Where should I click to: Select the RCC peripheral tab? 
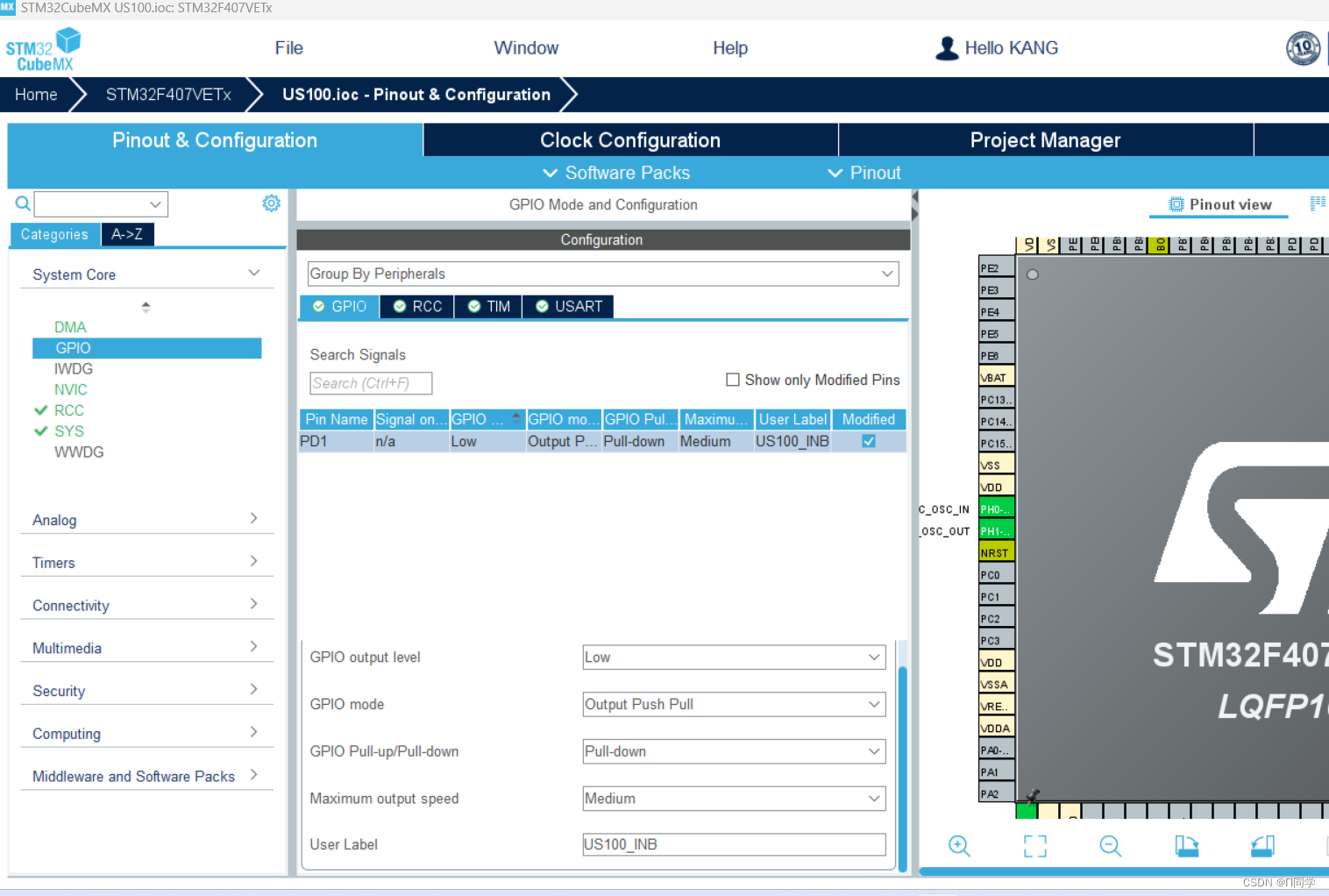pyautogui.click(x=417, y=306)
